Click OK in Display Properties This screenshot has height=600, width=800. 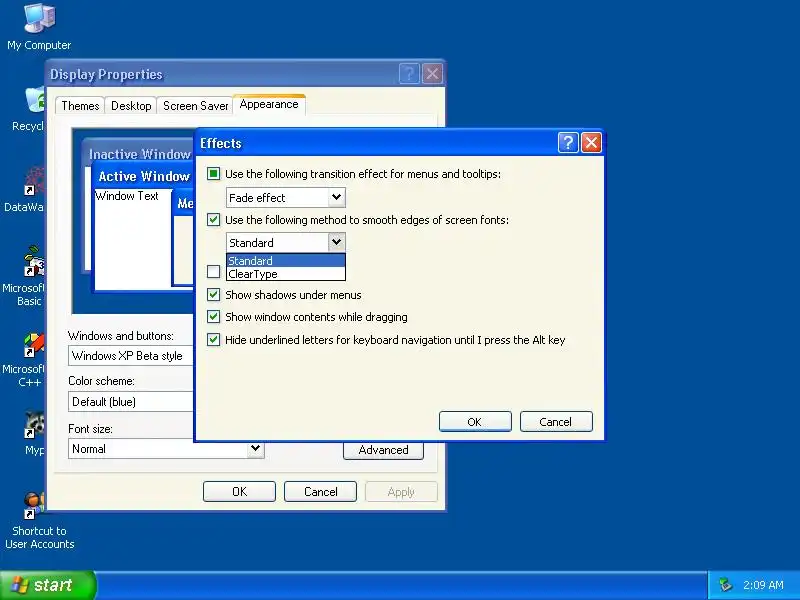coord(239,492)
